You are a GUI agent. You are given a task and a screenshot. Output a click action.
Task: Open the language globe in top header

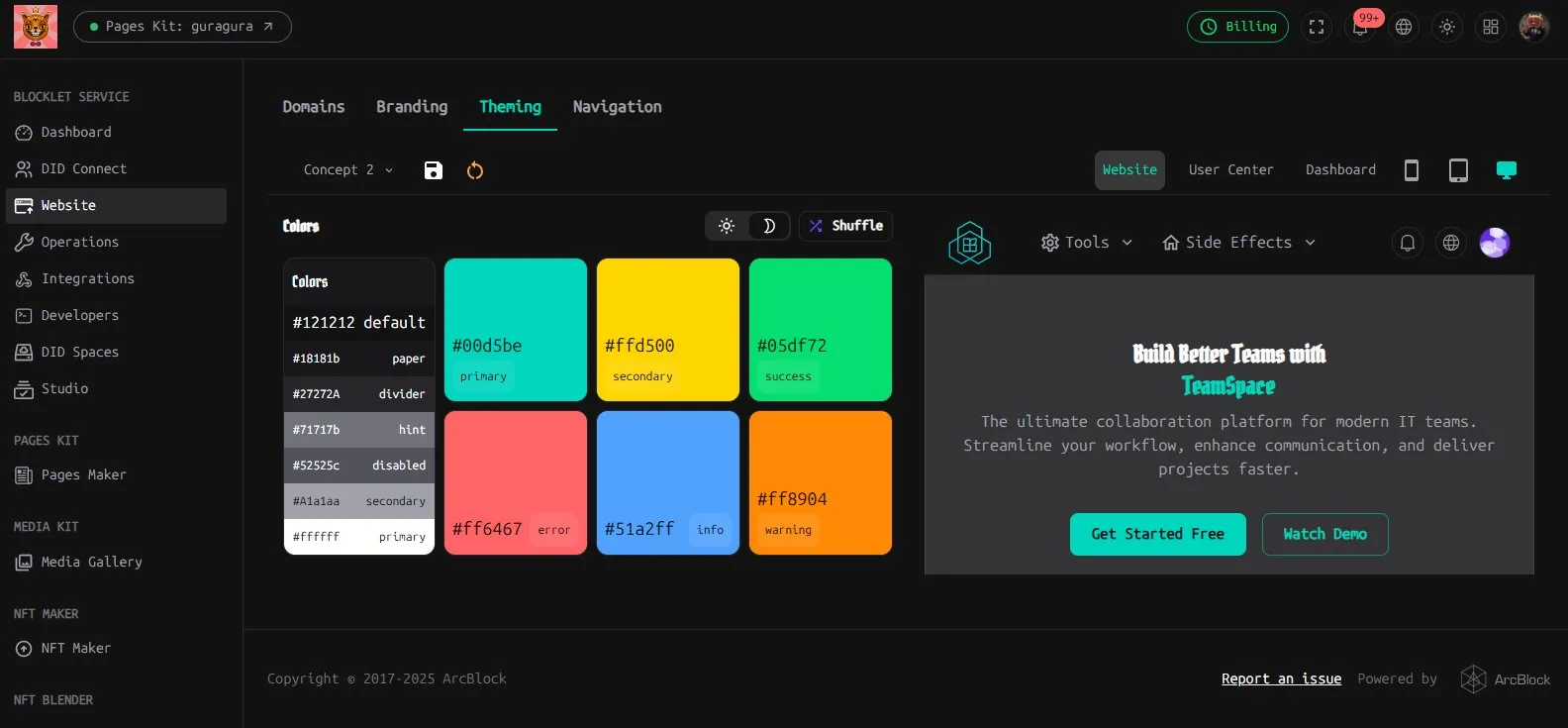pyautogui.click(x=1404, y=27)
